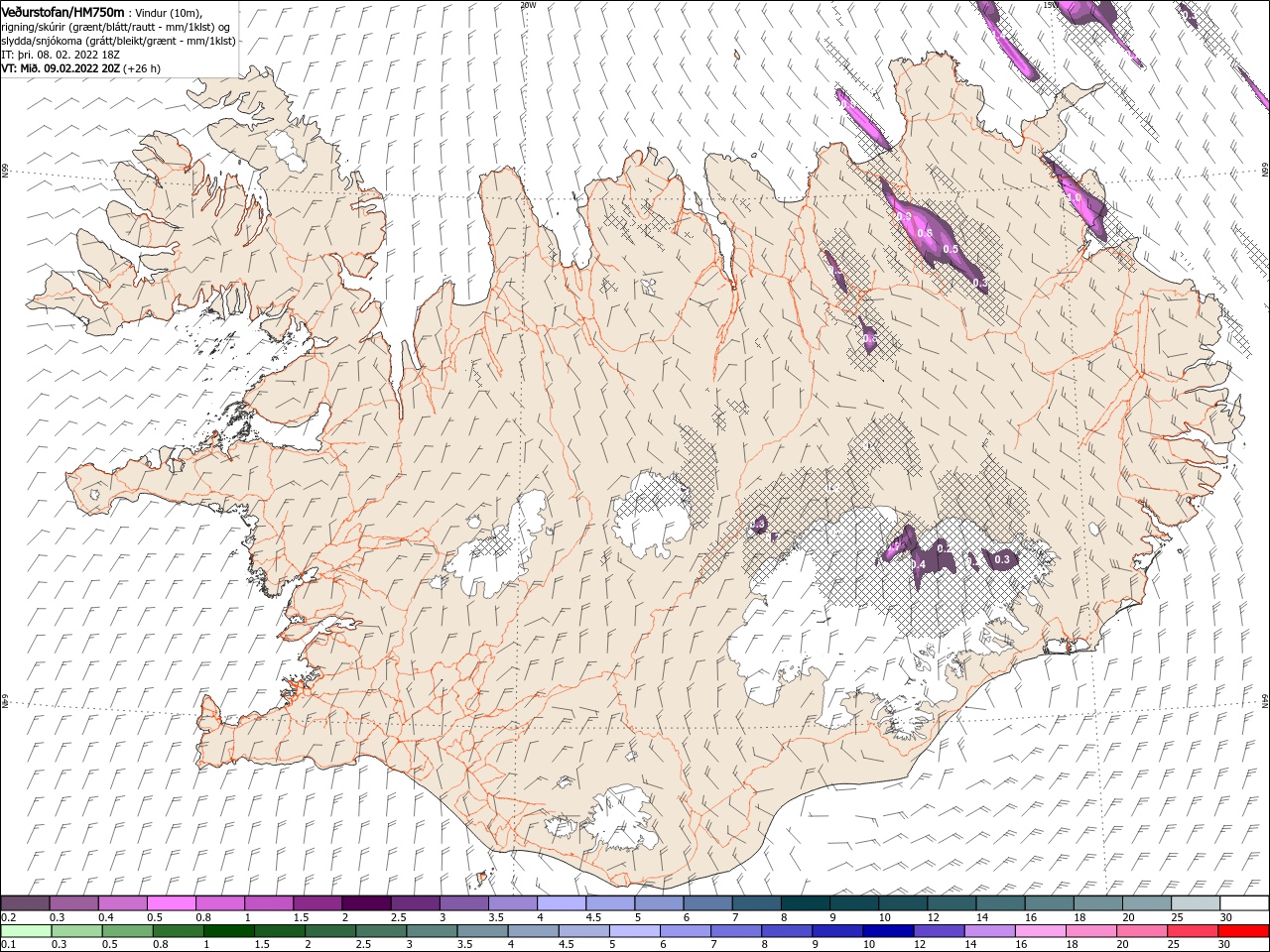Pick the darkest blue 10–12 swatch in the bottom legend

point(888,931)
